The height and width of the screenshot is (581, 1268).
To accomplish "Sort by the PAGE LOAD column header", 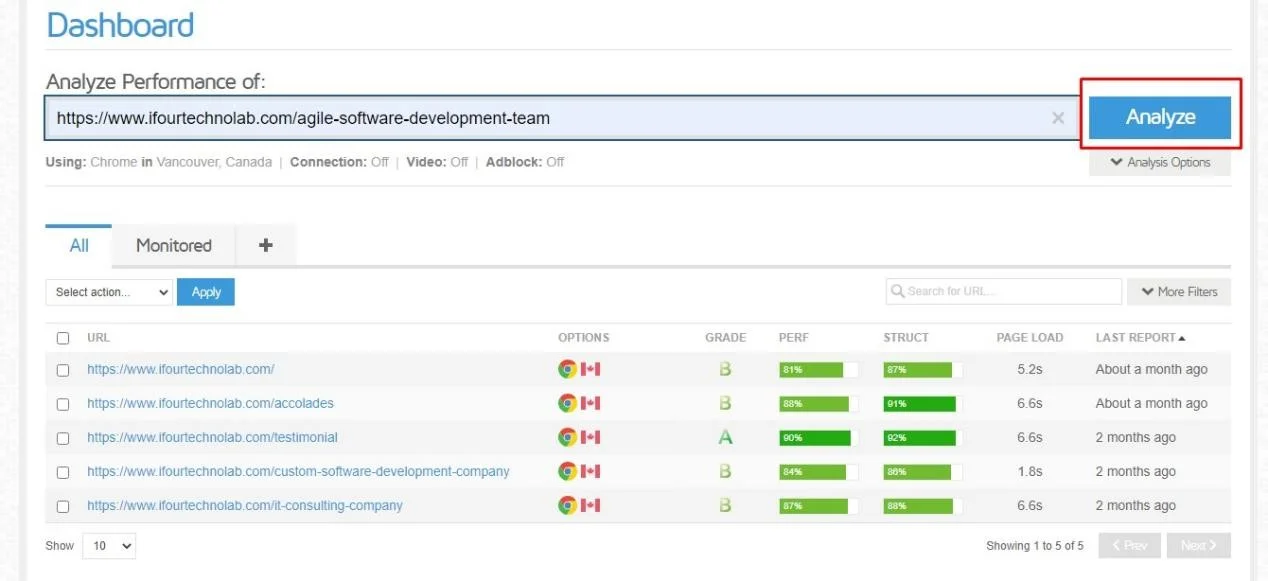I will pos(1030,338).
